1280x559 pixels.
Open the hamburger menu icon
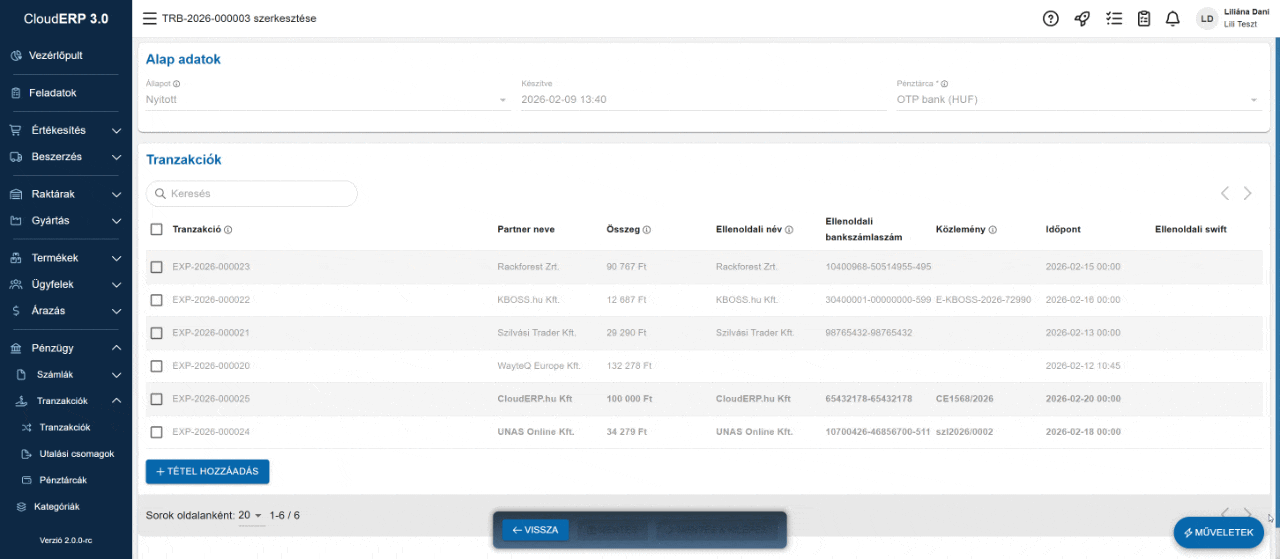point(149,18)
